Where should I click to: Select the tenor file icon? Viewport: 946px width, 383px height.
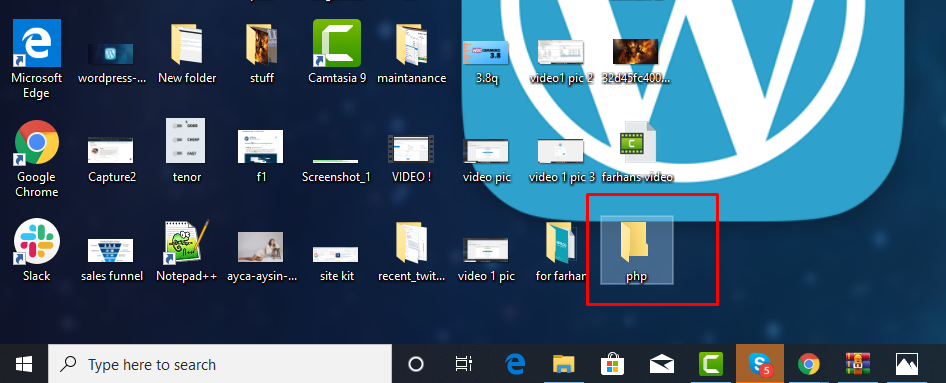186,141
